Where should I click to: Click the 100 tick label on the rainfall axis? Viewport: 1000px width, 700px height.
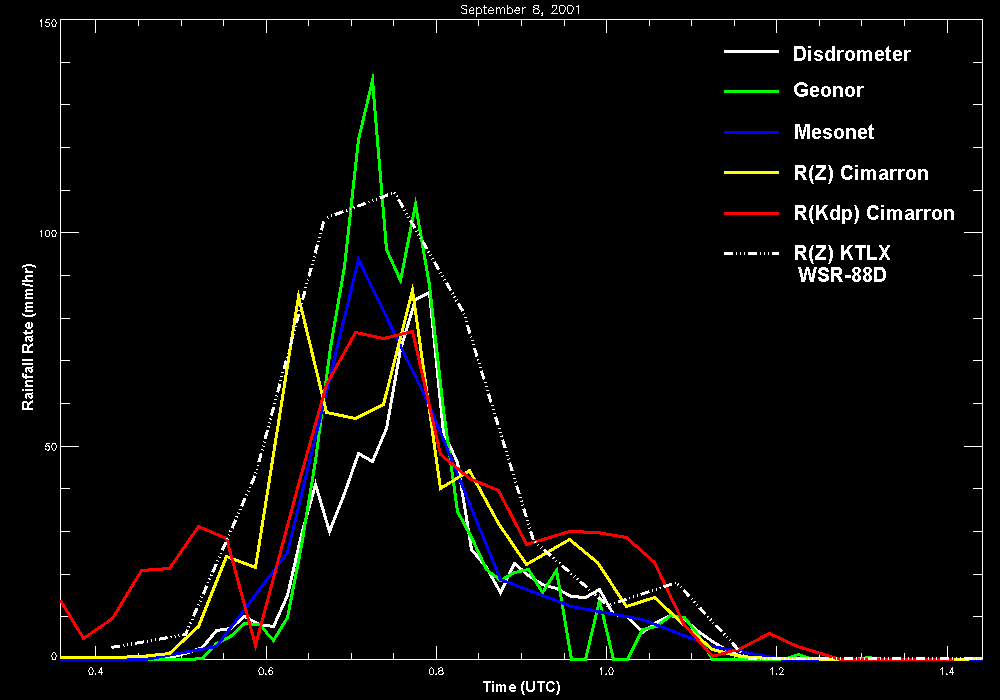(46, 232)
